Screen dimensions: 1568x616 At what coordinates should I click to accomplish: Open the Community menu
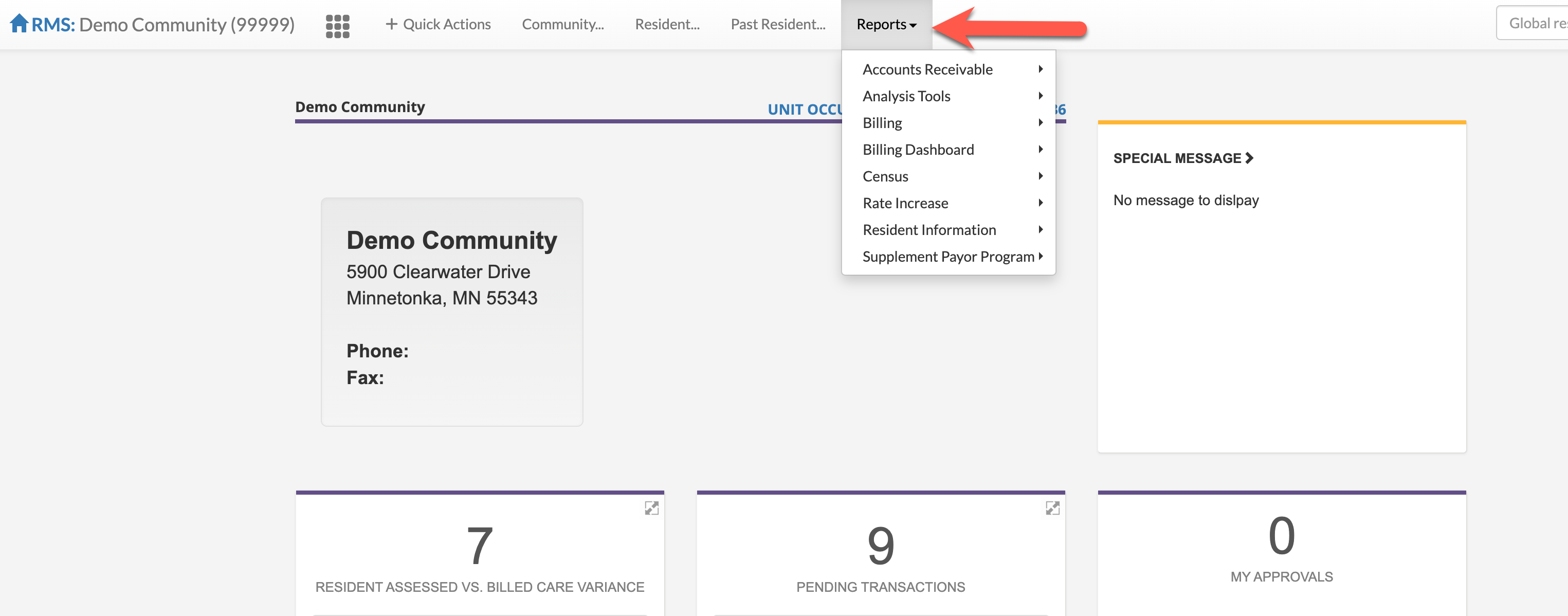coord(562,24)
